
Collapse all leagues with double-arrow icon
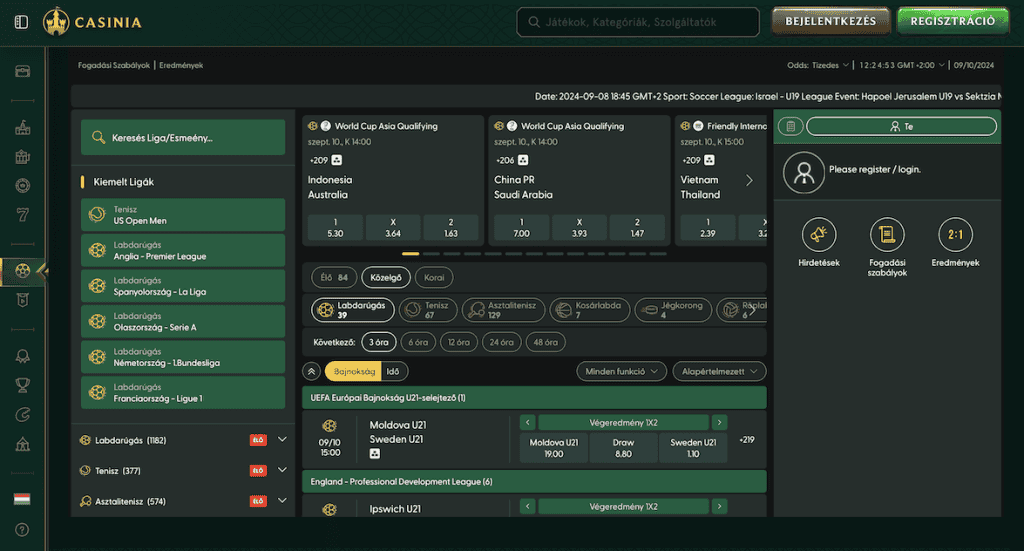click(312, 371)
